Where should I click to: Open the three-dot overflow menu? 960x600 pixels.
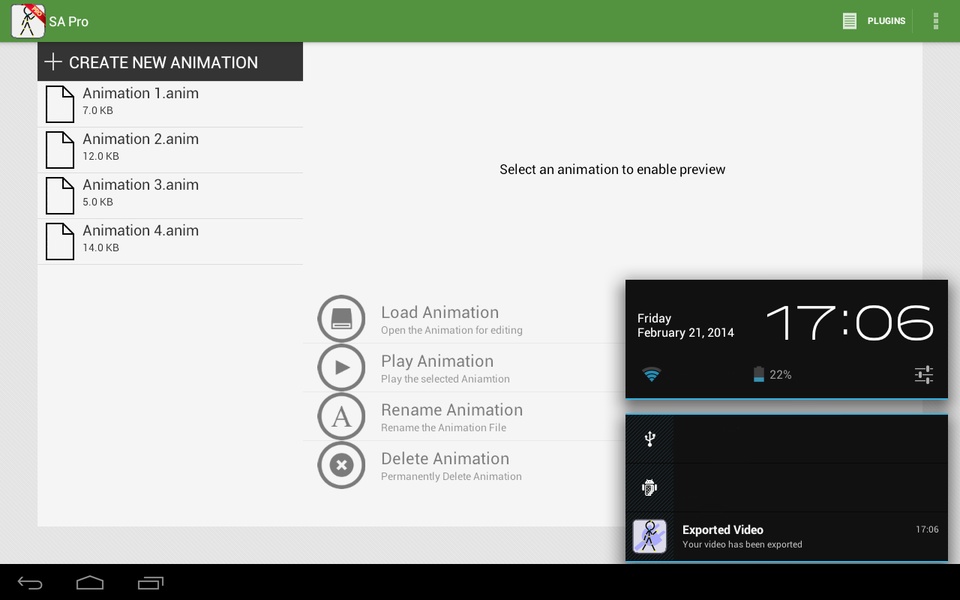coord(936,21)
